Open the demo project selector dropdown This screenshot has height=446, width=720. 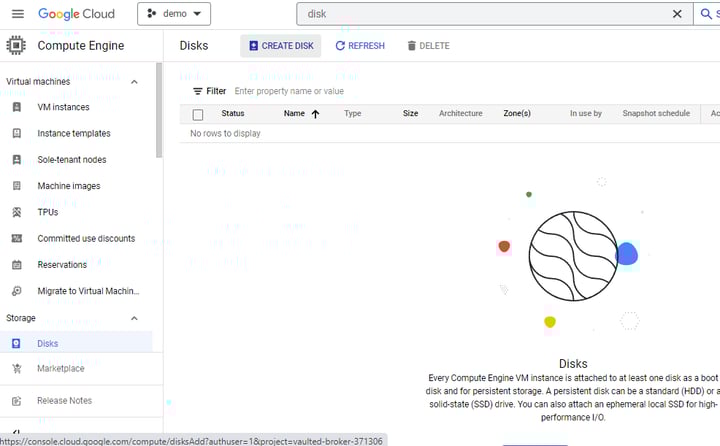click(174, 14)
